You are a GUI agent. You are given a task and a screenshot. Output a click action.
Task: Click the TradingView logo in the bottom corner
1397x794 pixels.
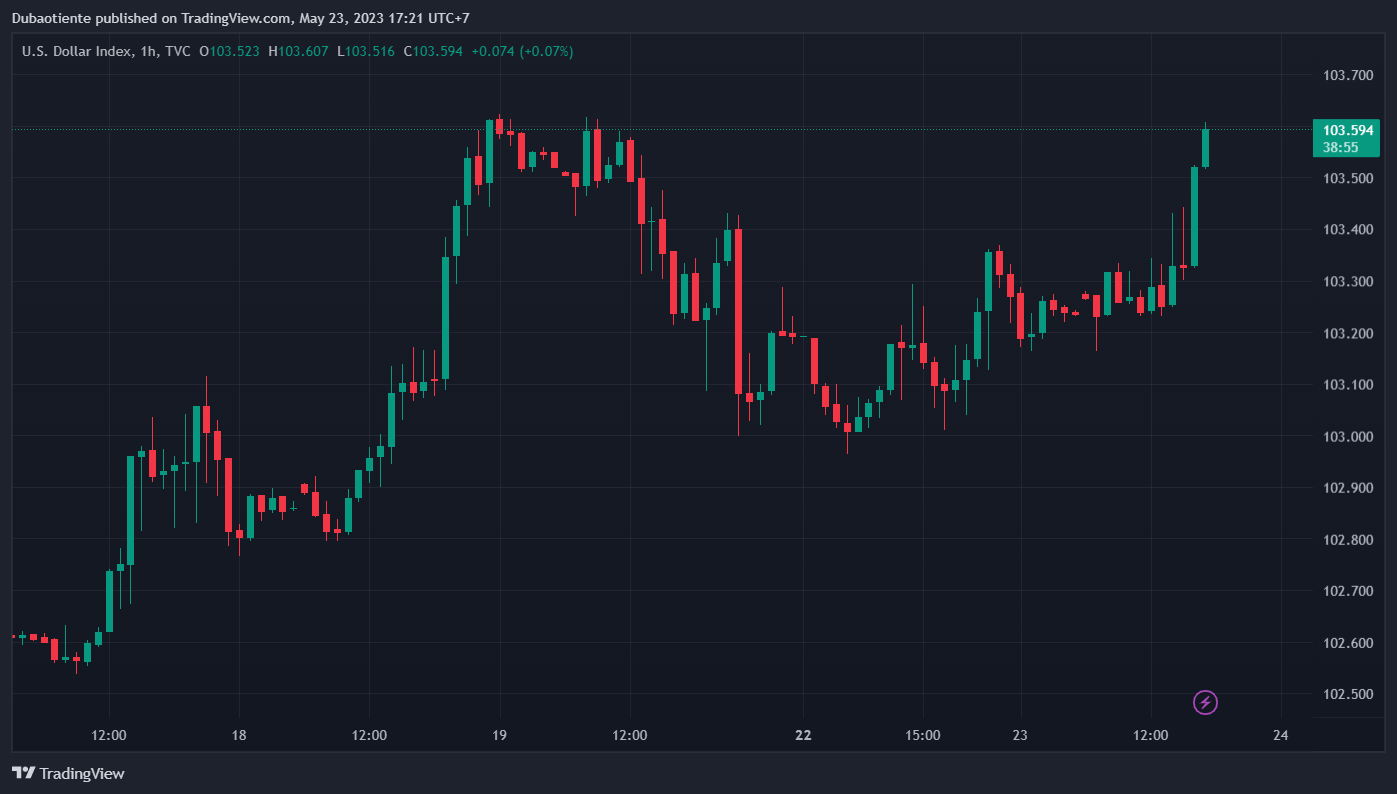68,773
